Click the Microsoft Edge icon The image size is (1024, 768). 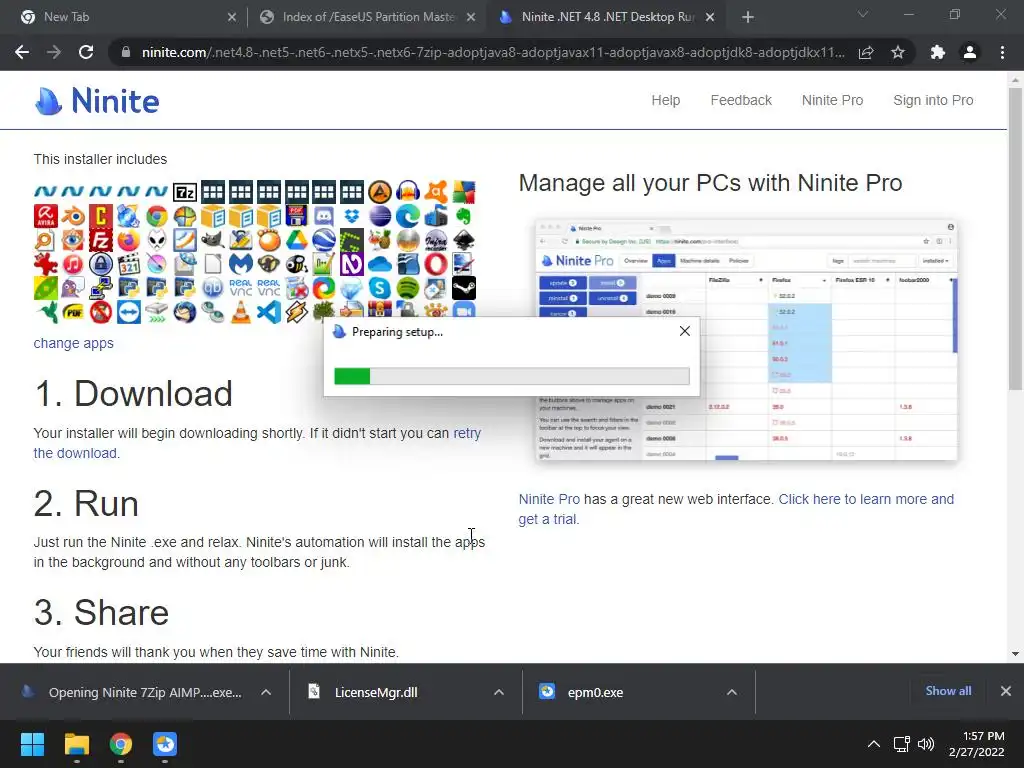coord(408,216)
